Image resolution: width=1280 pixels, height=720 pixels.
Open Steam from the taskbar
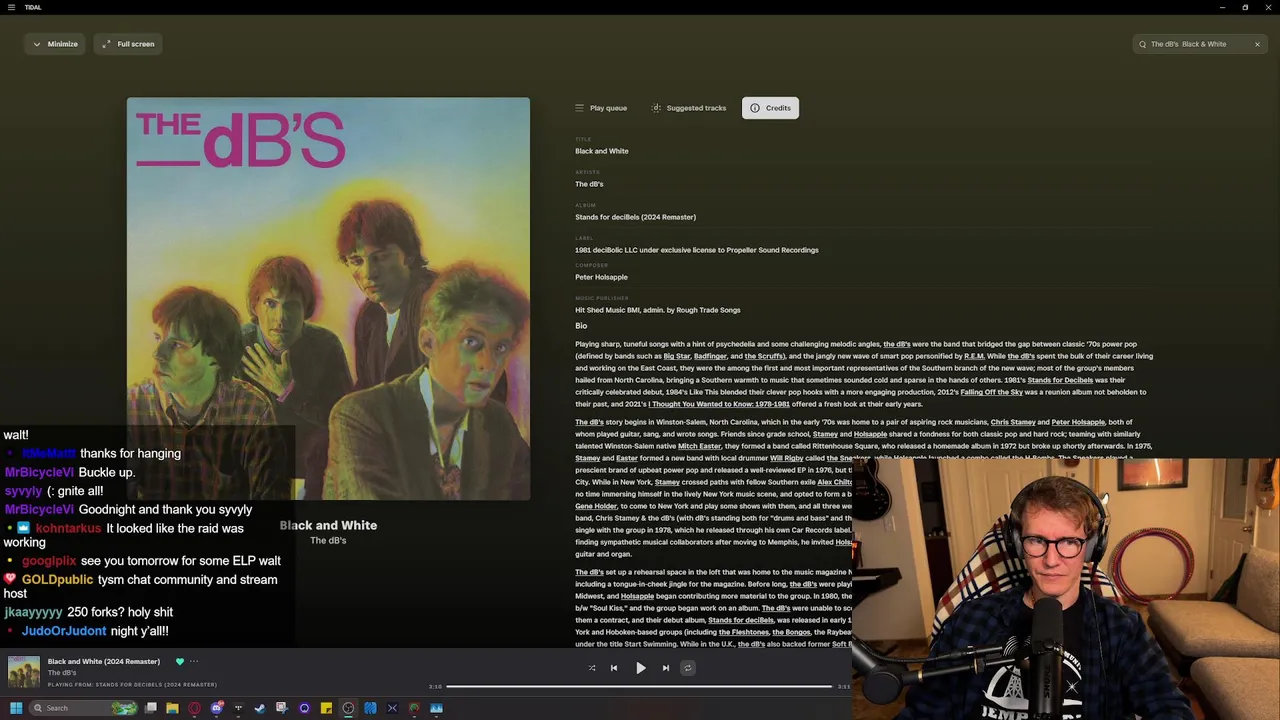[260, 708]
